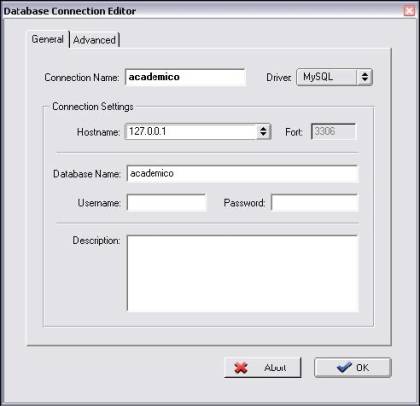Click the Password input field
Image resolution: width=420 pixels, height=406 pixels.
315,203
